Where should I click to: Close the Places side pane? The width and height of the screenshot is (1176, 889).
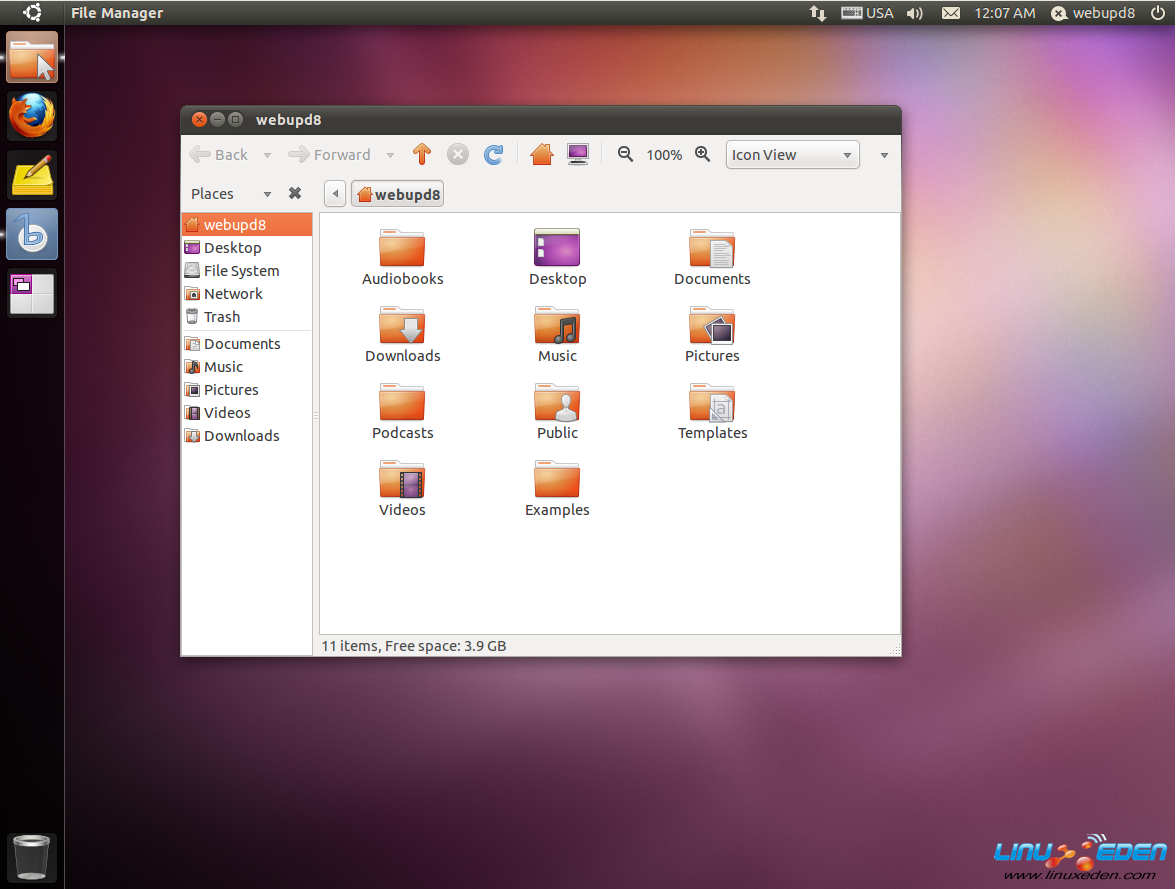pyautogui.click(x=295, y=193)
